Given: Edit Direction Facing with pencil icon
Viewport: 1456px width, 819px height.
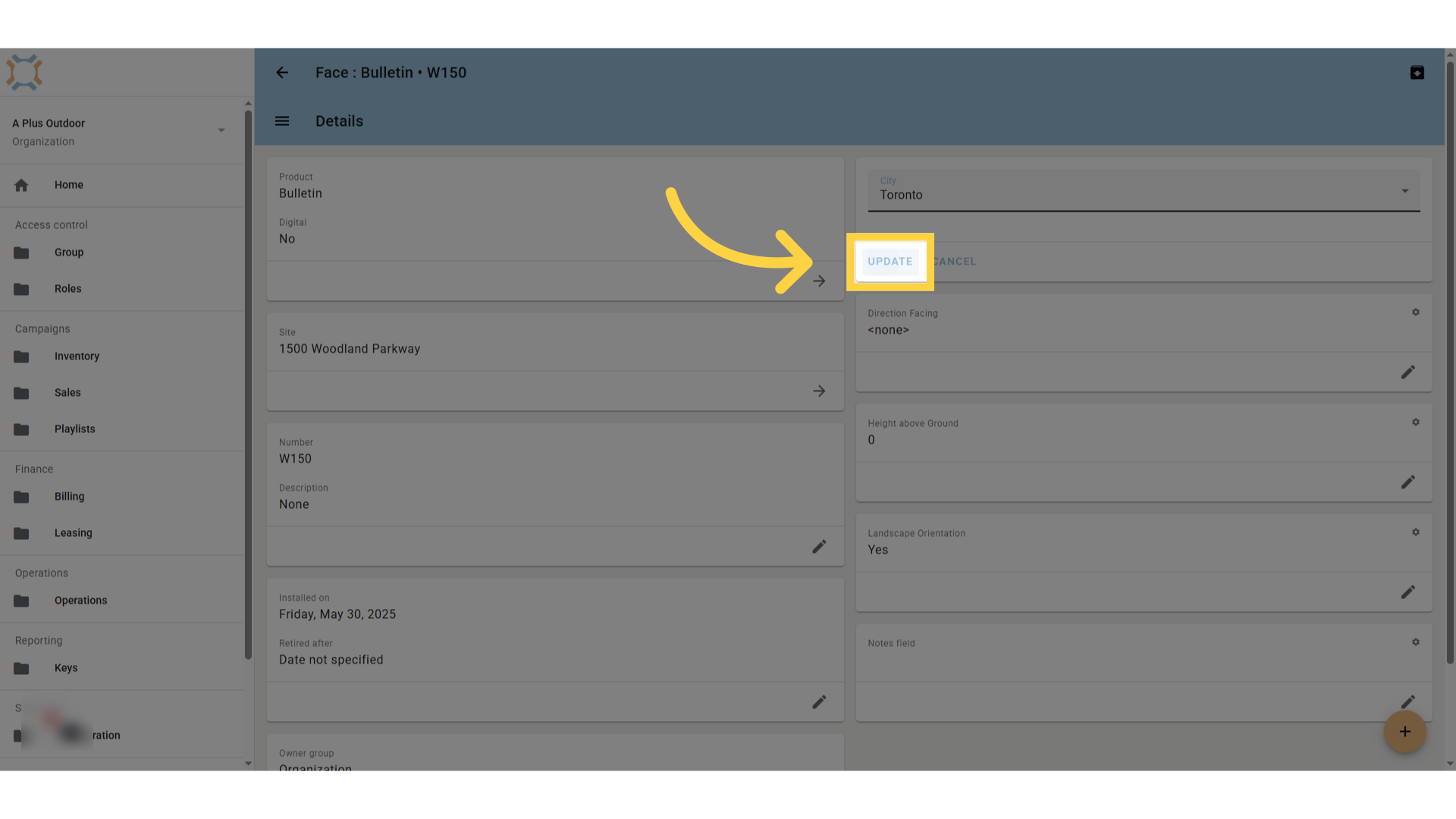Looking at the screenshot, I should tap(1408, 372).
